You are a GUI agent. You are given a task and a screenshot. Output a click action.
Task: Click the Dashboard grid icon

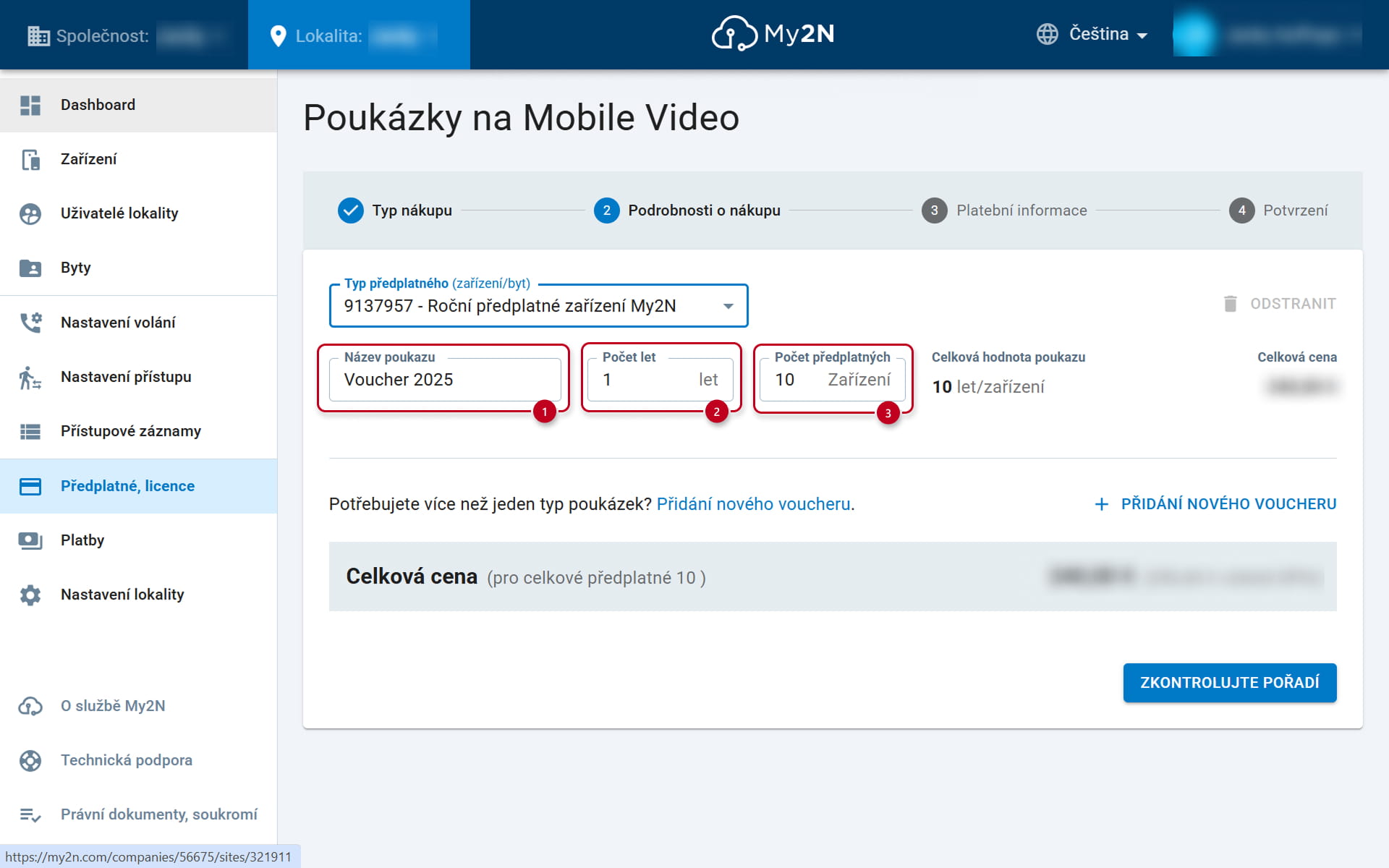(30, 105)
